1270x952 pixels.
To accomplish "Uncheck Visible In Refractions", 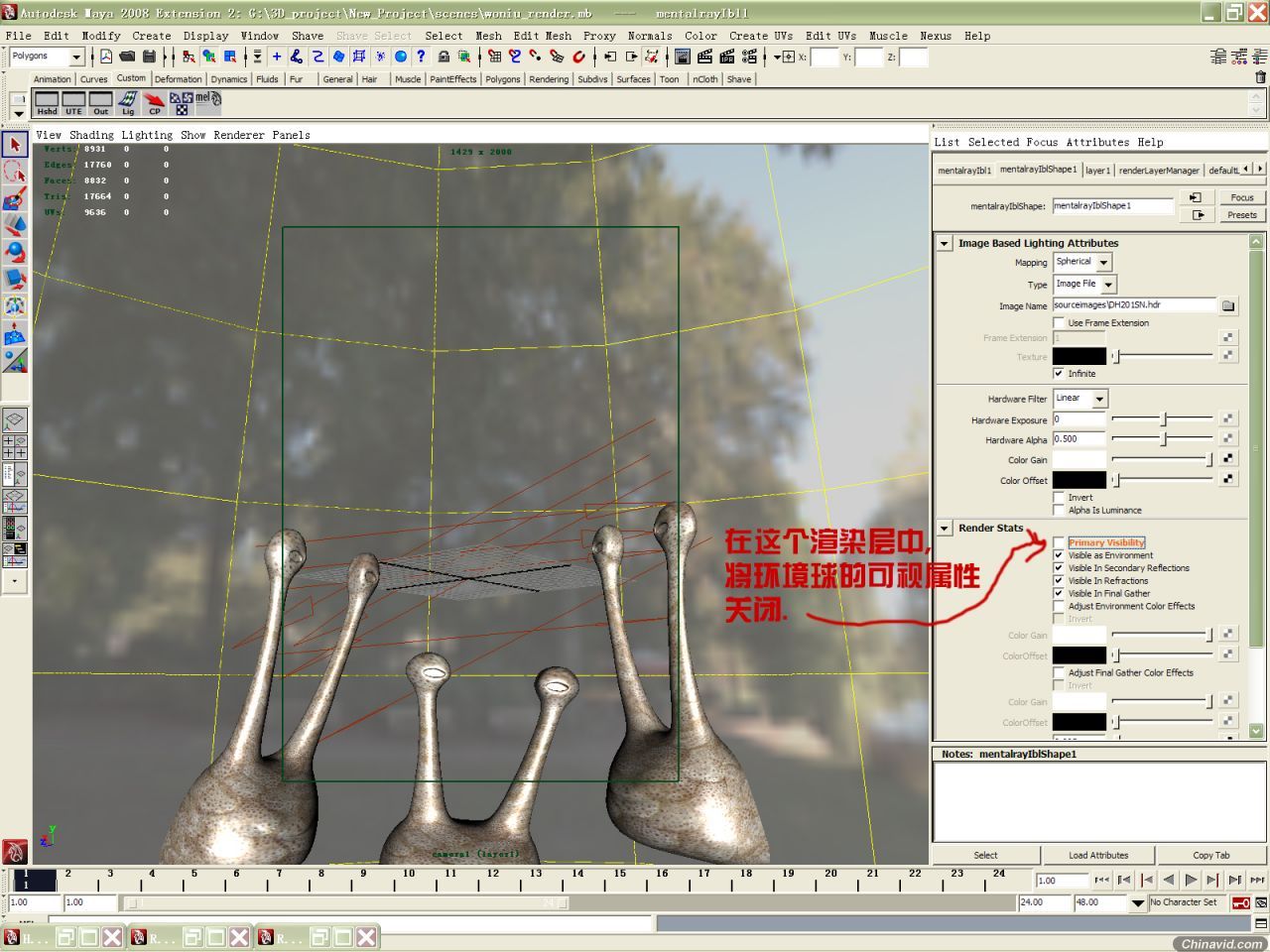I will (1059, 581).
